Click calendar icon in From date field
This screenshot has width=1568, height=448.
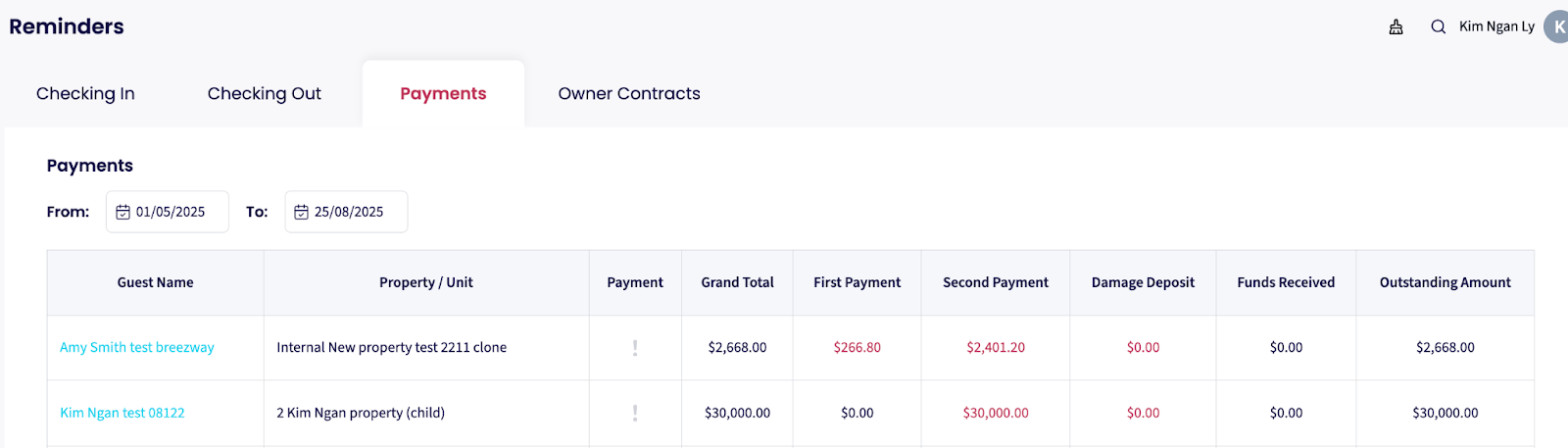click(123, 213)
